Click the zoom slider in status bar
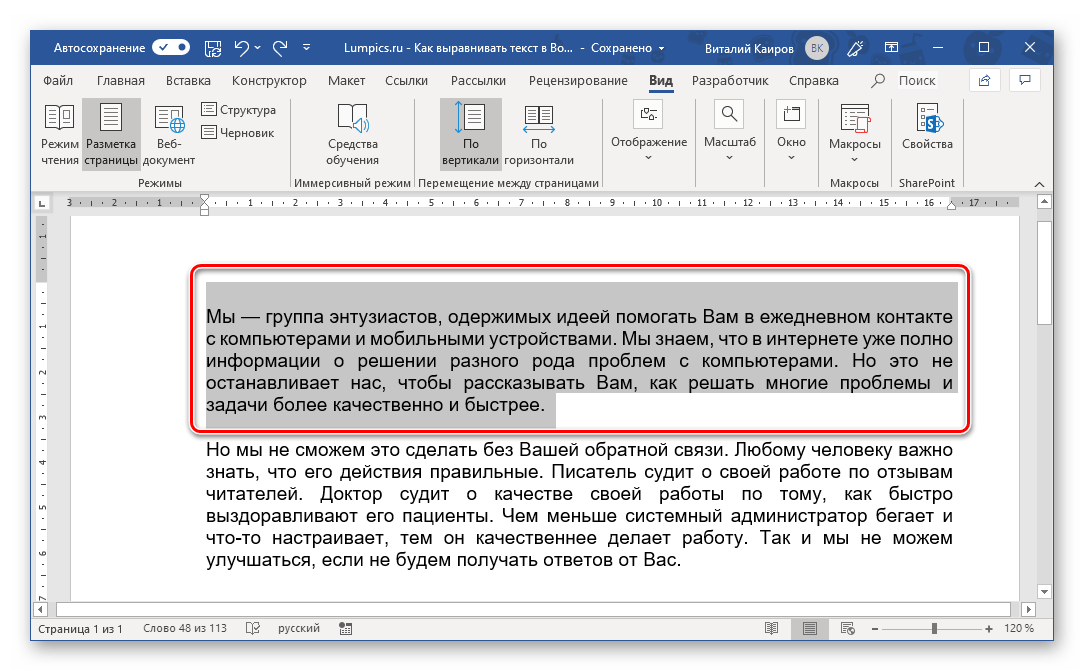This screenshot has width=1084, height=671. (x=934, y=629)
